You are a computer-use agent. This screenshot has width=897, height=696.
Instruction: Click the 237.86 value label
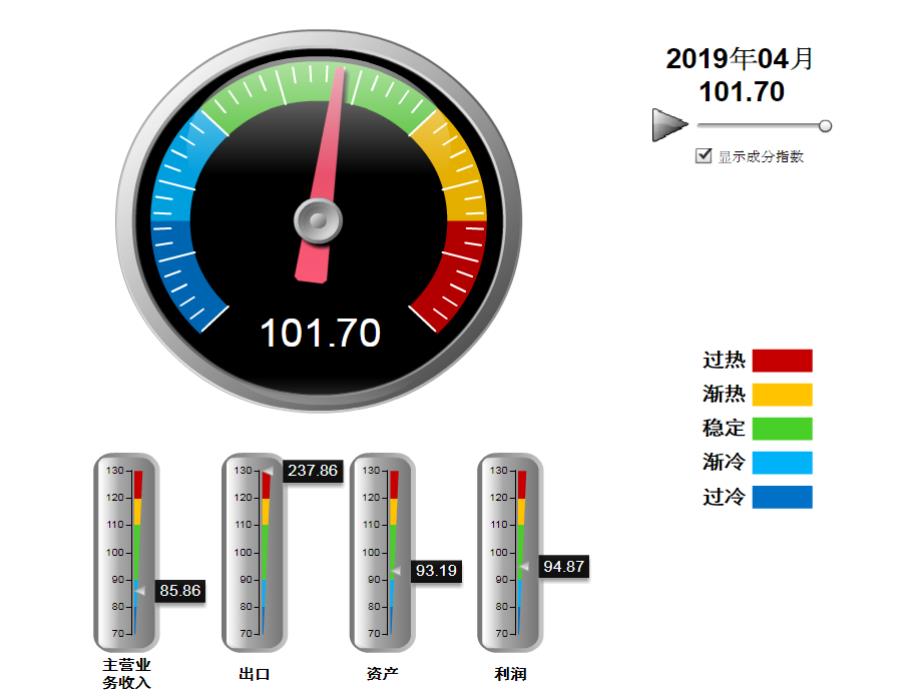(312, 470)
